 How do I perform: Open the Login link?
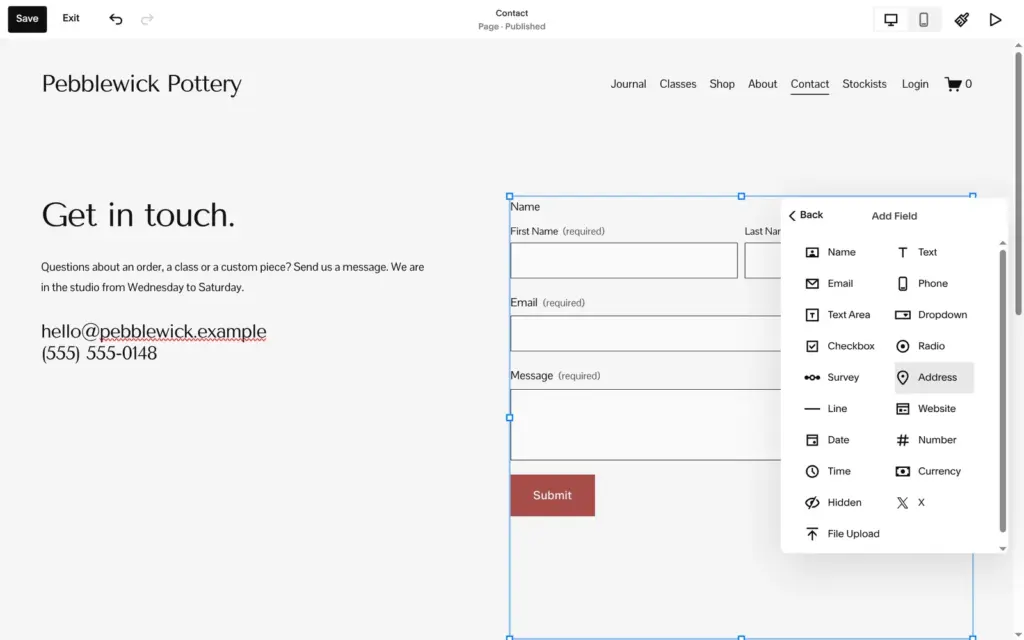click(915, 84)
